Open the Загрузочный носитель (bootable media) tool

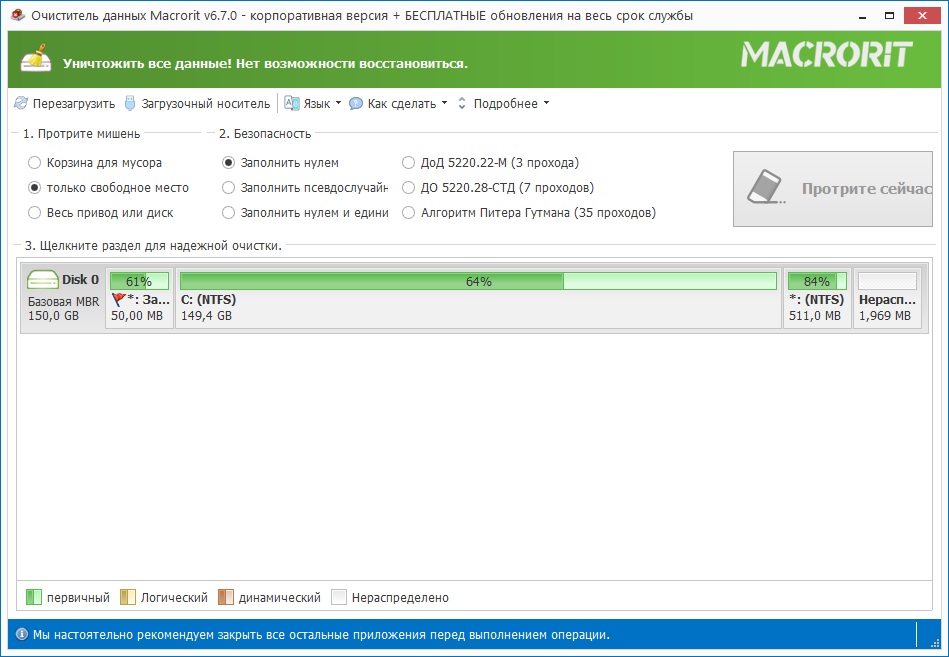pyautogui.click(x=131, y=102)
